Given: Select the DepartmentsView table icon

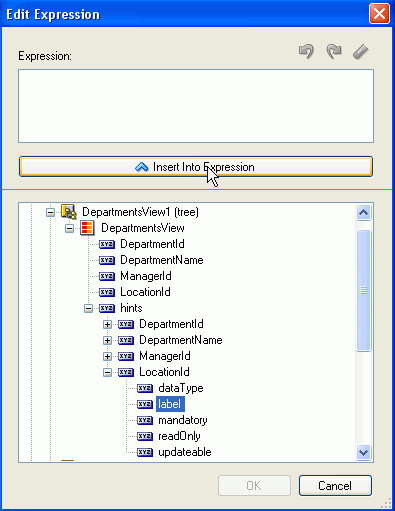Looking at the screenshot, I should tap(88, 228).
